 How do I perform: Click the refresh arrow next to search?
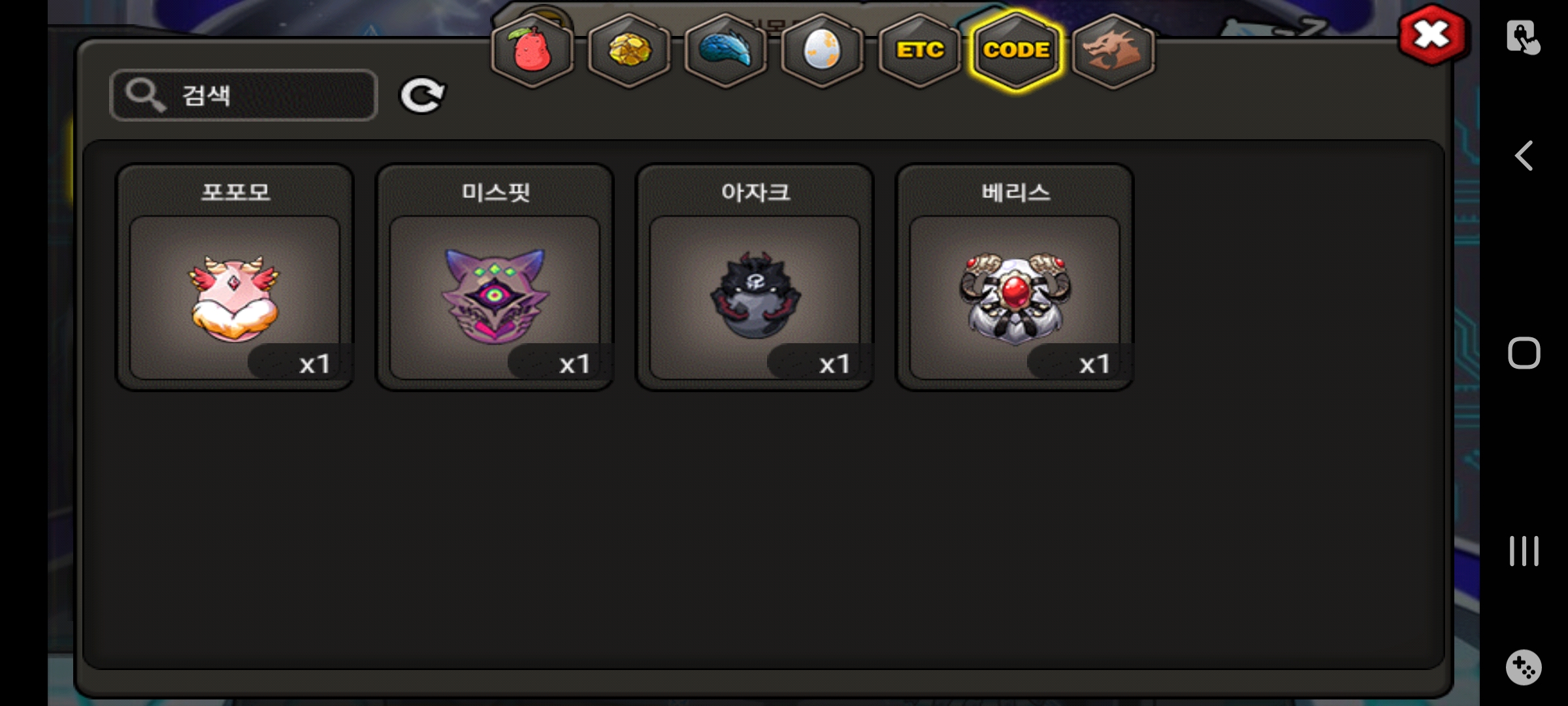[422, 96]
